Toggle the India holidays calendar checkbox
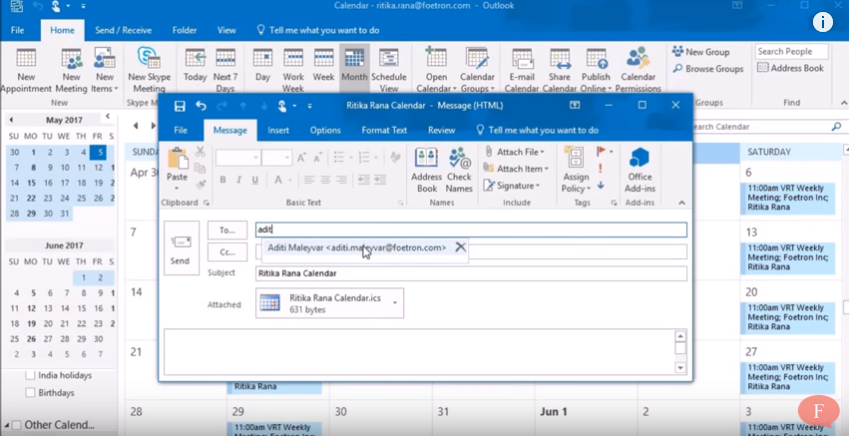849x436 pixels. coord(30,375)
